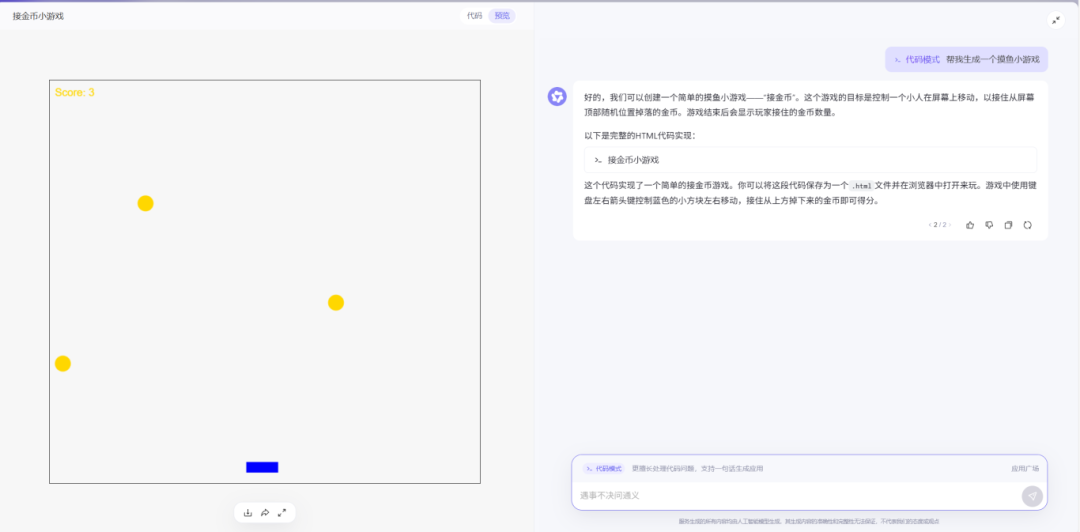Image resolution: width=1080 pixels, height=532 pixels.
Task: Open the fullscreen expand icon below the preview
Action: tap(282, 513)
